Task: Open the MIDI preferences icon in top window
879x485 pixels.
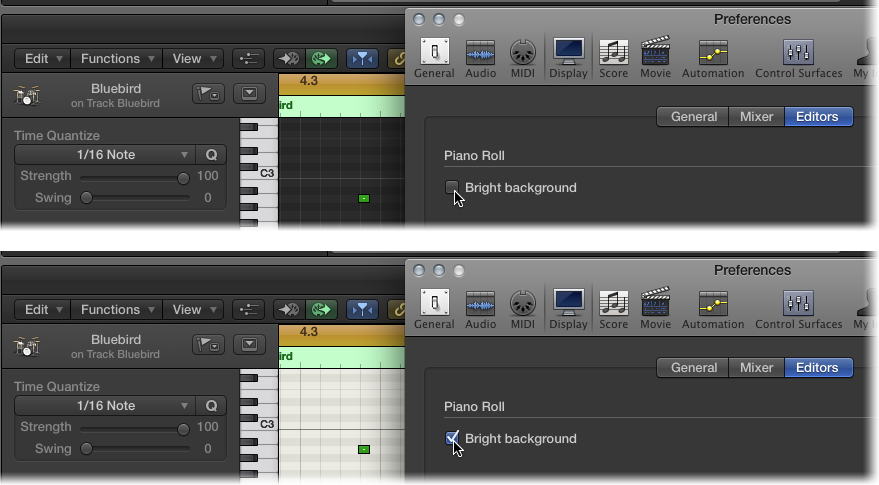Action: click(522, 58)
